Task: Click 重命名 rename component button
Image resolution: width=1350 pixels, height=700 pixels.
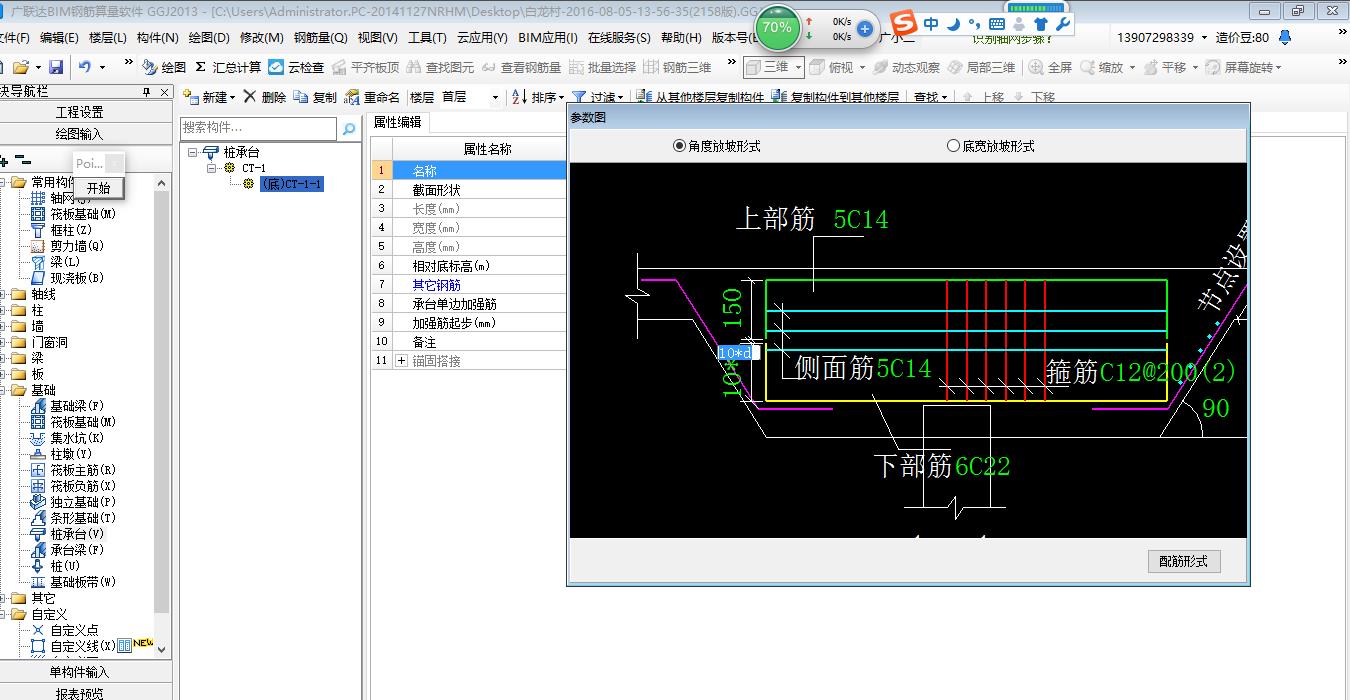Action: tap(372, 97)
